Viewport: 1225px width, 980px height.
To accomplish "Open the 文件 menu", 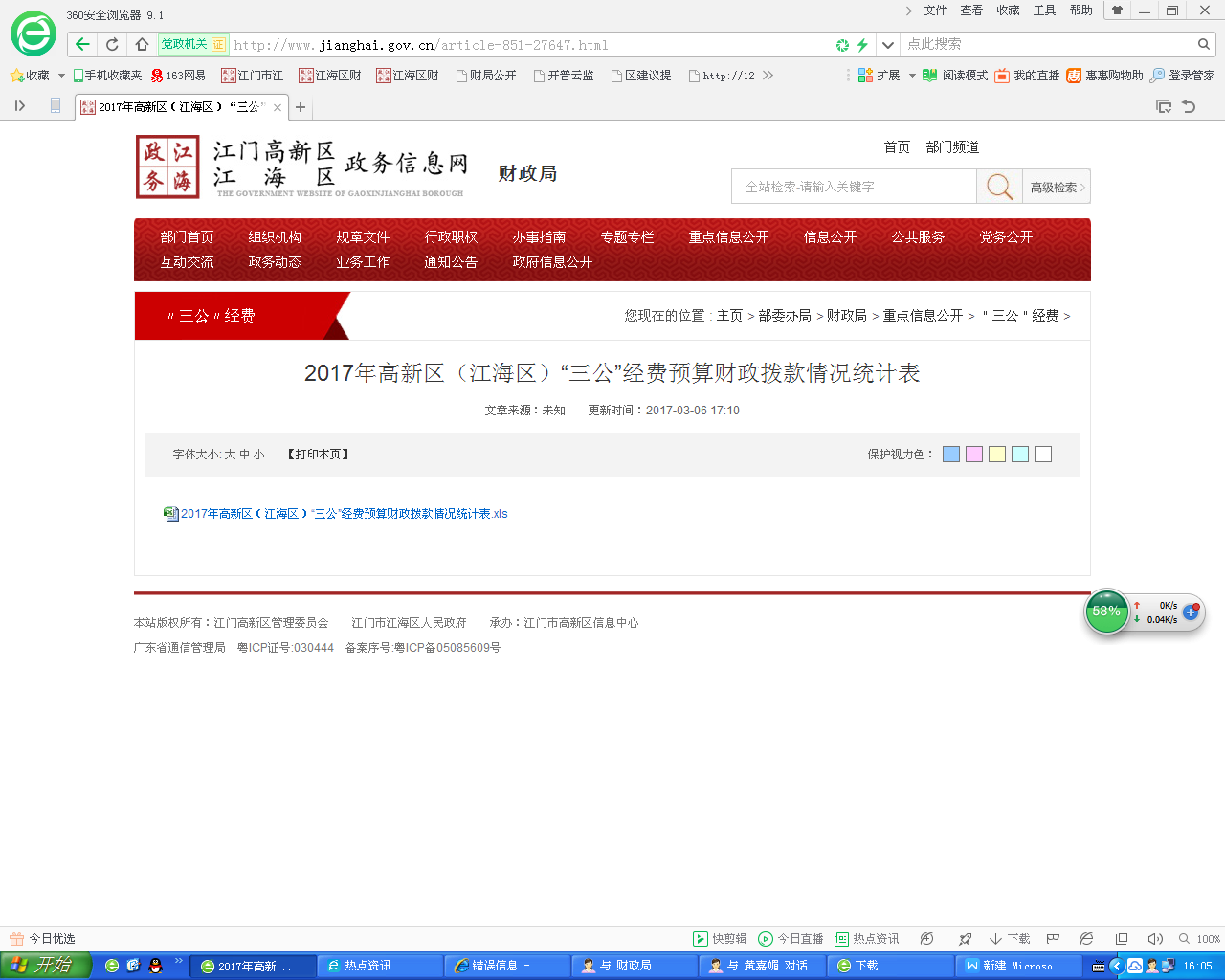I will click(935, 11).
